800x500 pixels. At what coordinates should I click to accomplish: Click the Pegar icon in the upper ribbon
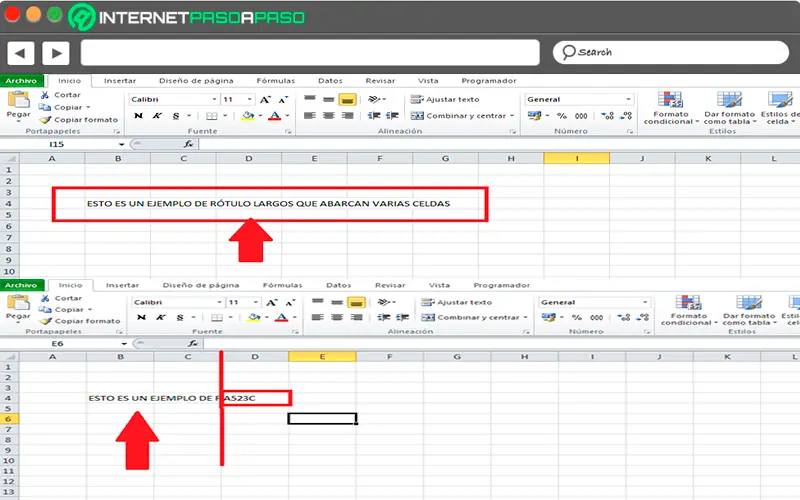click(x=18, y=99)
